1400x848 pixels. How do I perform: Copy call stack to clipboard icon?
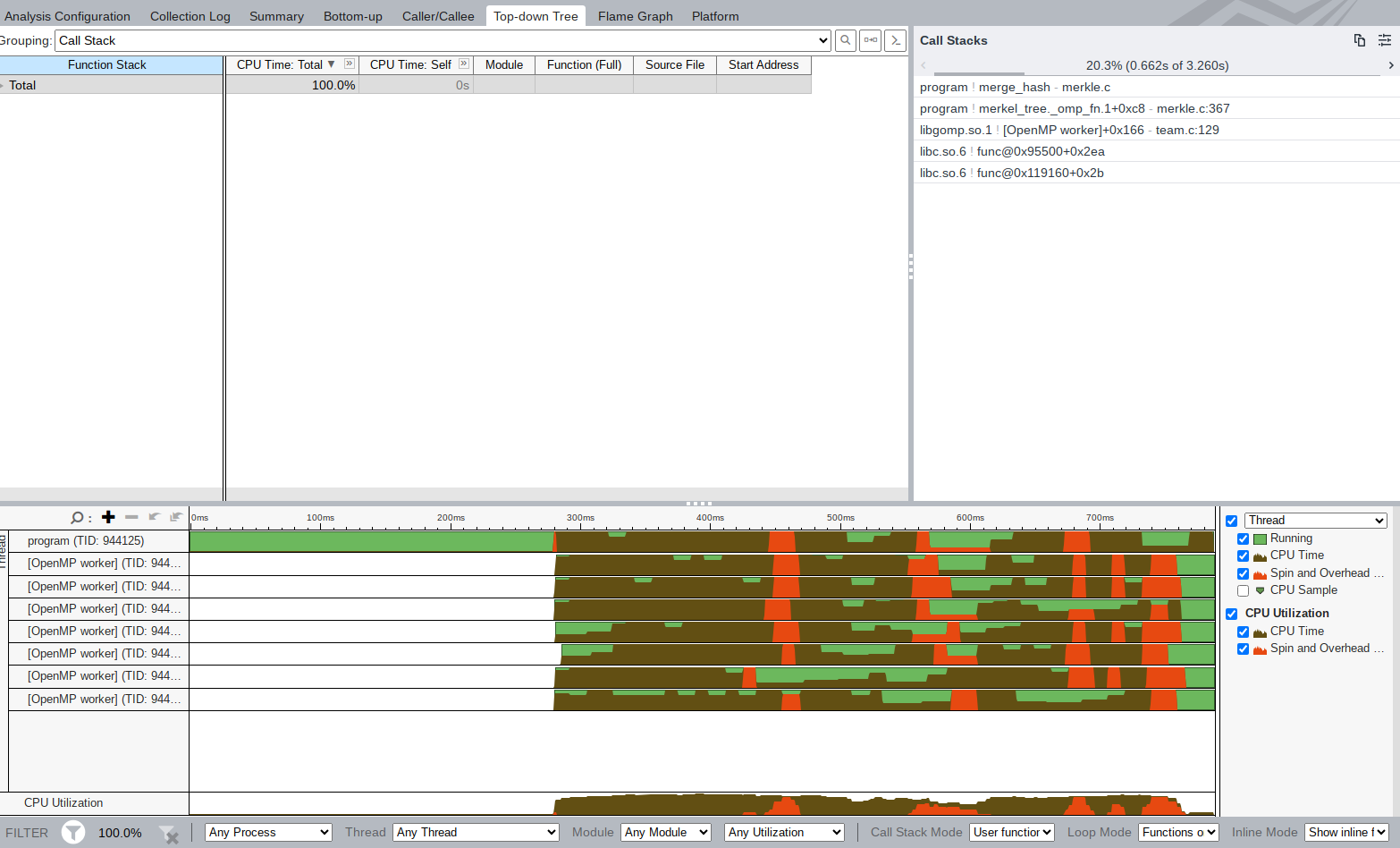pos(1359,40)
